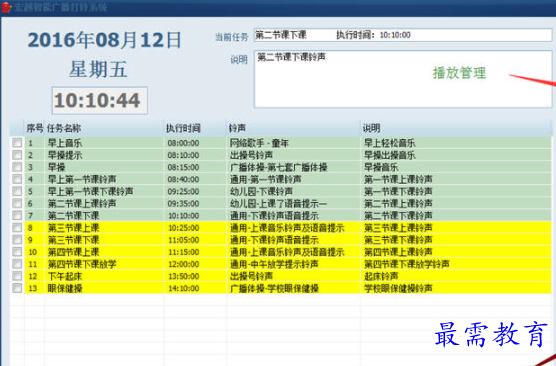Select task name 早上音乐
Viewport: 556px width, 366px height.
(x=65, y=143)
